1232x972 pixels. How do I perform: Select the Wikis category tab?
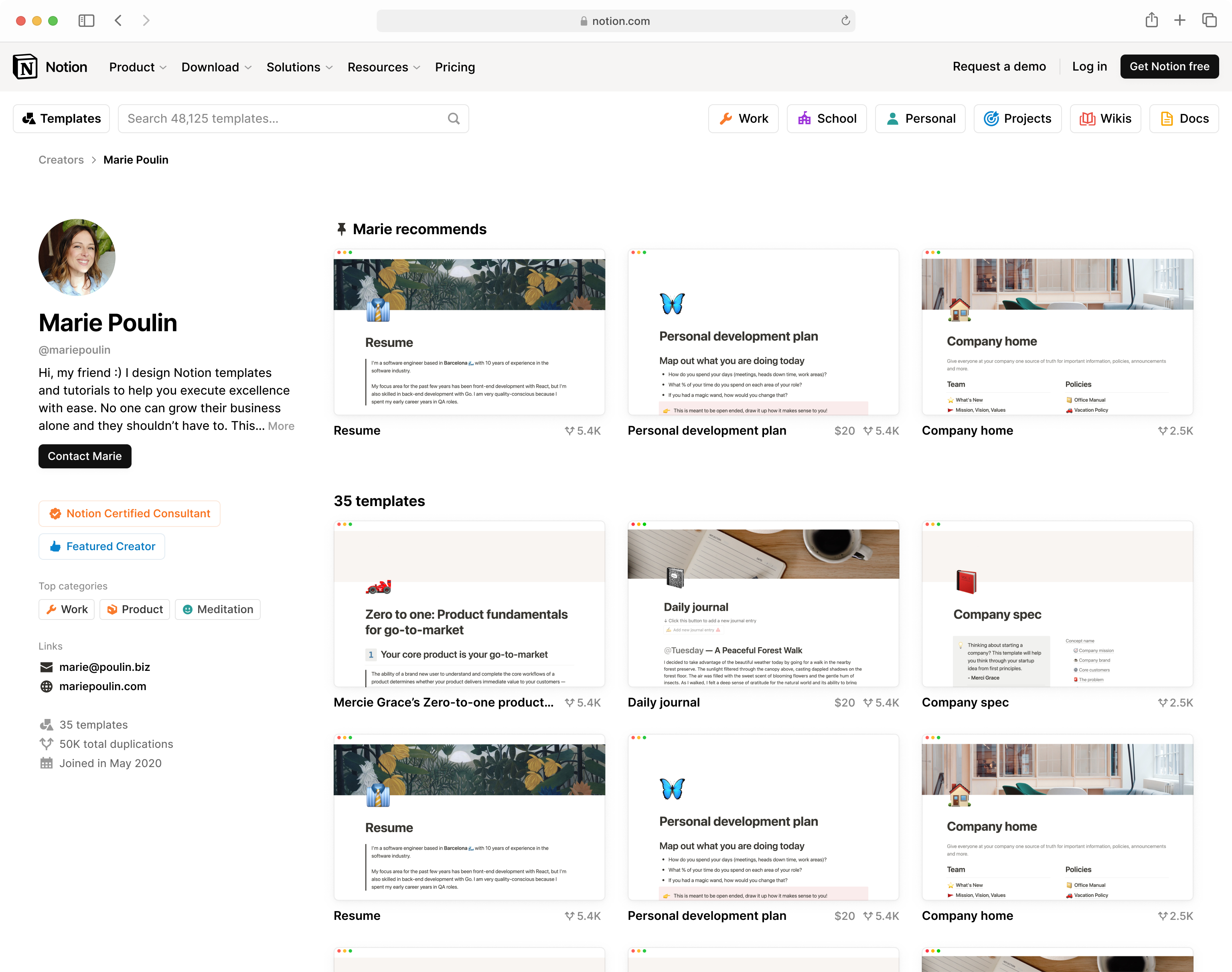1105,118
